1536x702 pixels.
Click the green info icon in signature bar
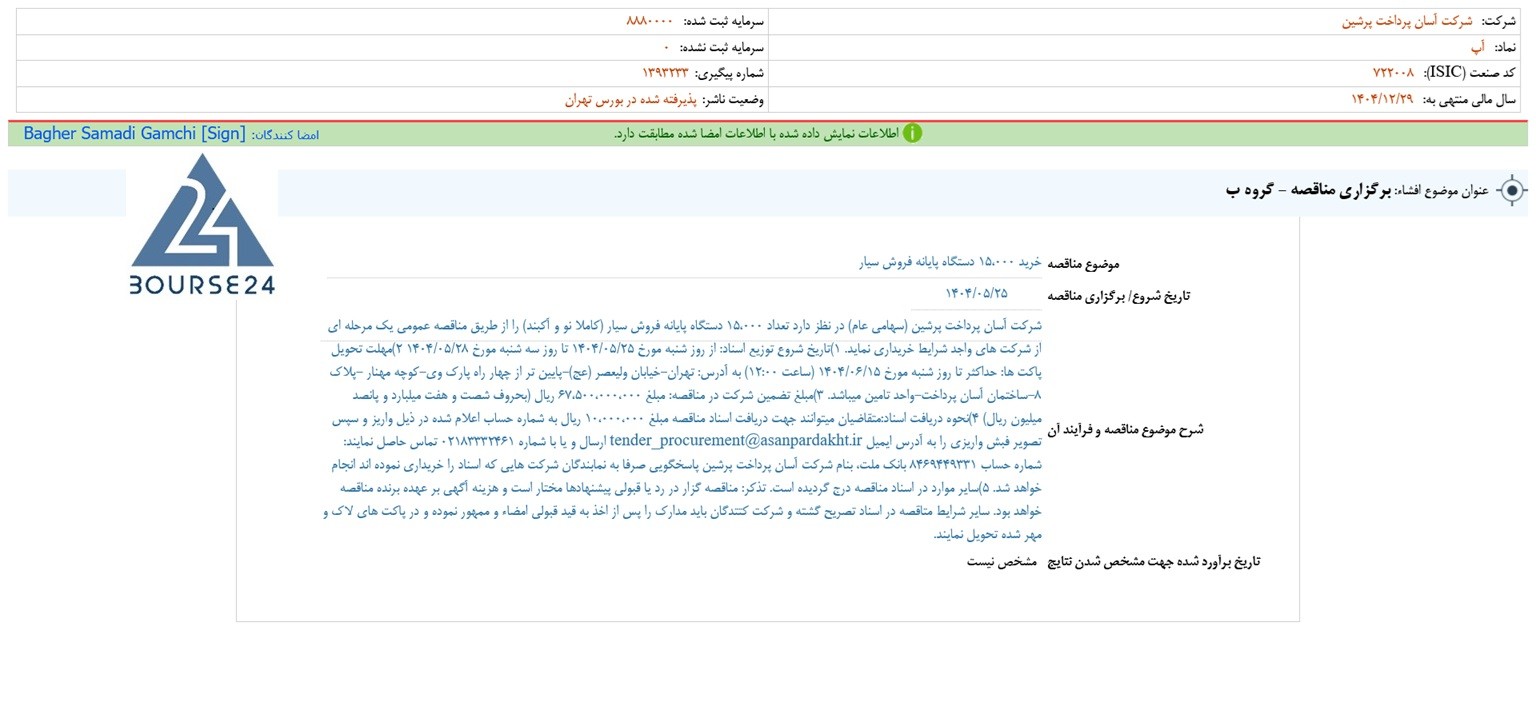pyautogui.click(x=912, y=134)
